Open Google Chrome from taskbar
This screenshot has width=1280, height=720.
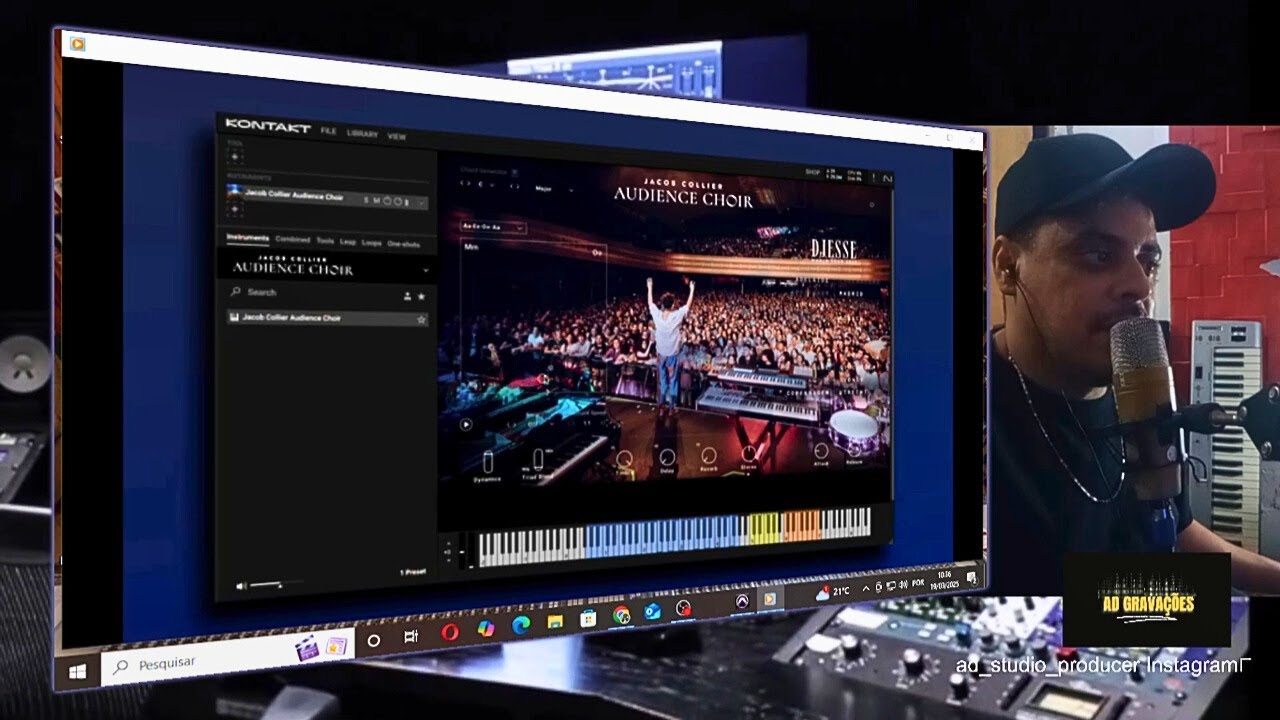[x=621, y=613]
